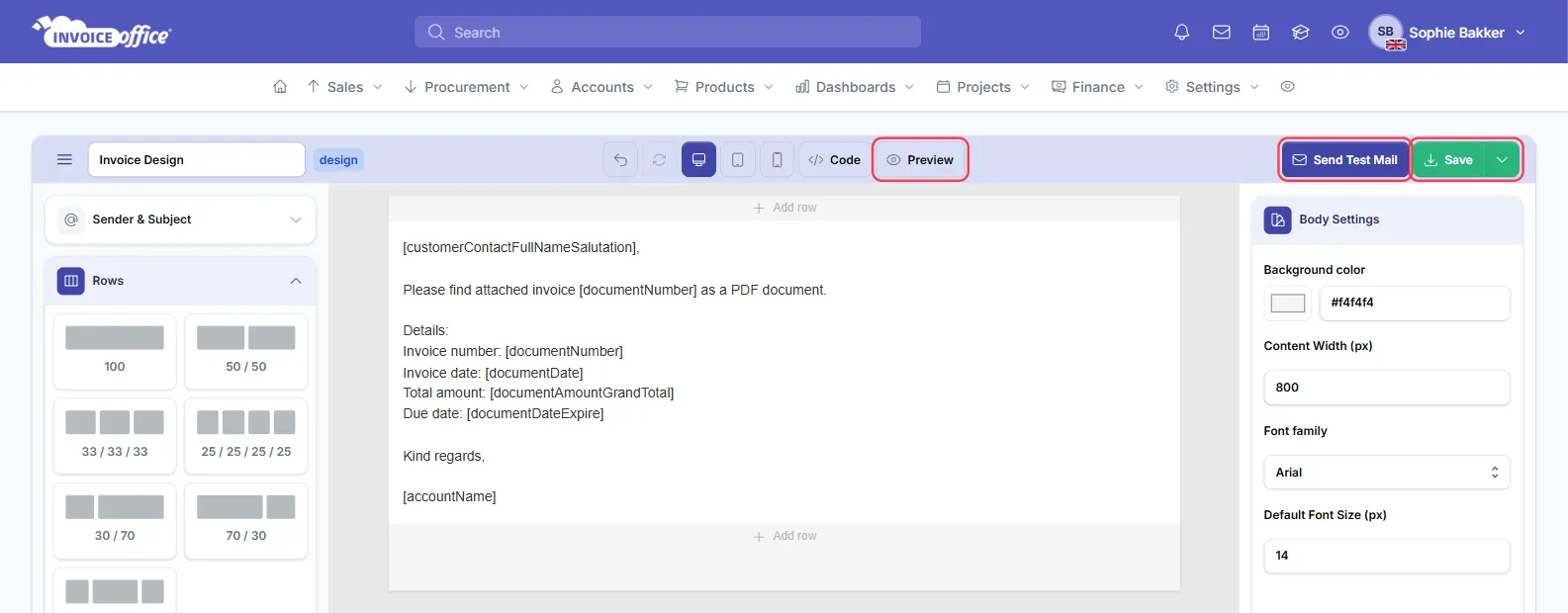This screenshot has height=613, width=1568.
Task: Click the 'Due date: [documentDateExpire]' line
Action: coord(503,413)
